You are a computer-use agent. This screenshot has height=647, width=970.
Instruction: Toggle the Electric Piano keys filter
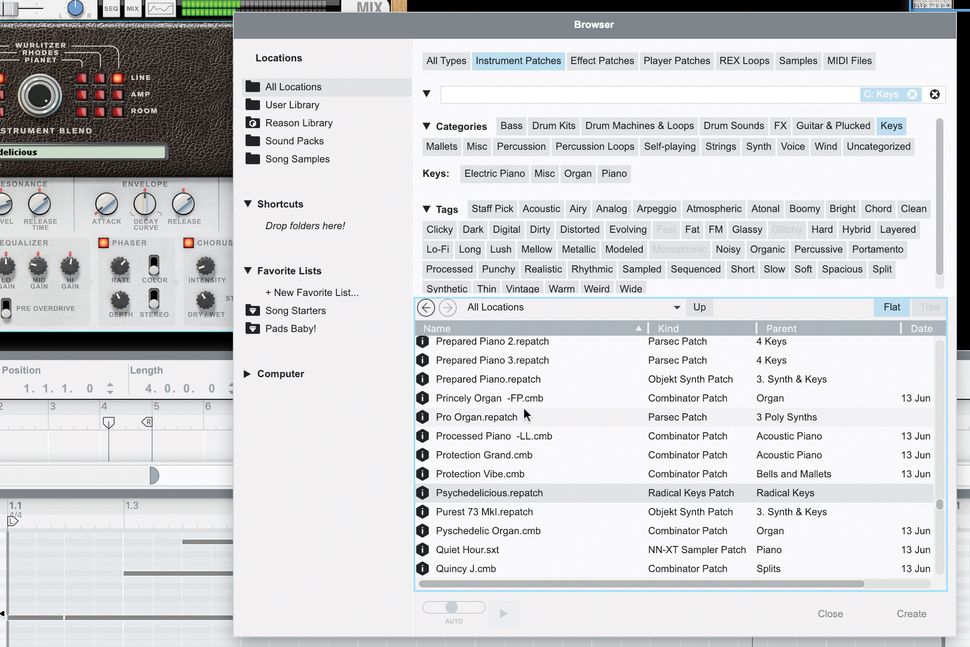pos(494,173)
